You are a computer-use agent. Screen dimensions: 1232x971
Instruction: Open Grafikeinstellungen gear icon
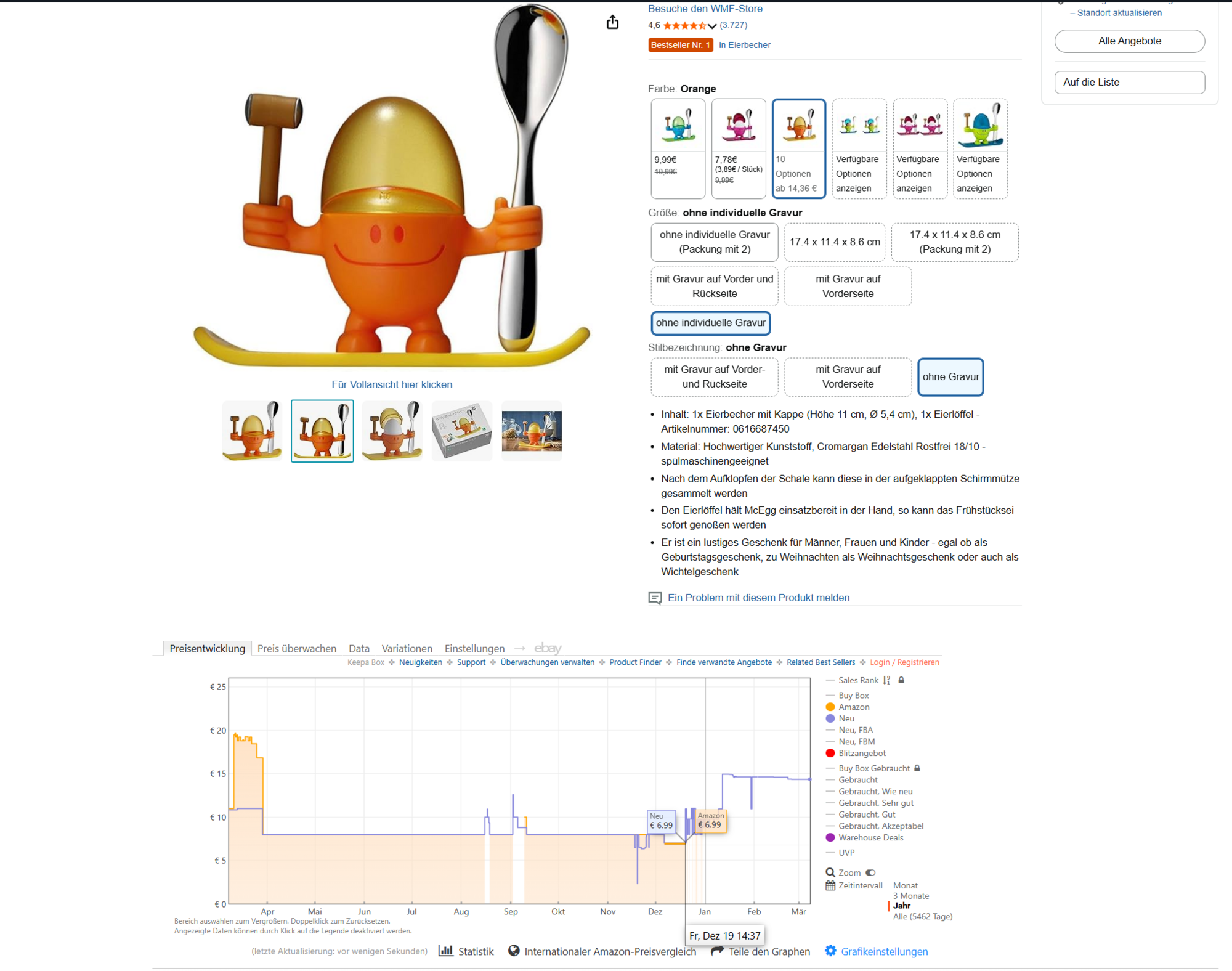830,951
